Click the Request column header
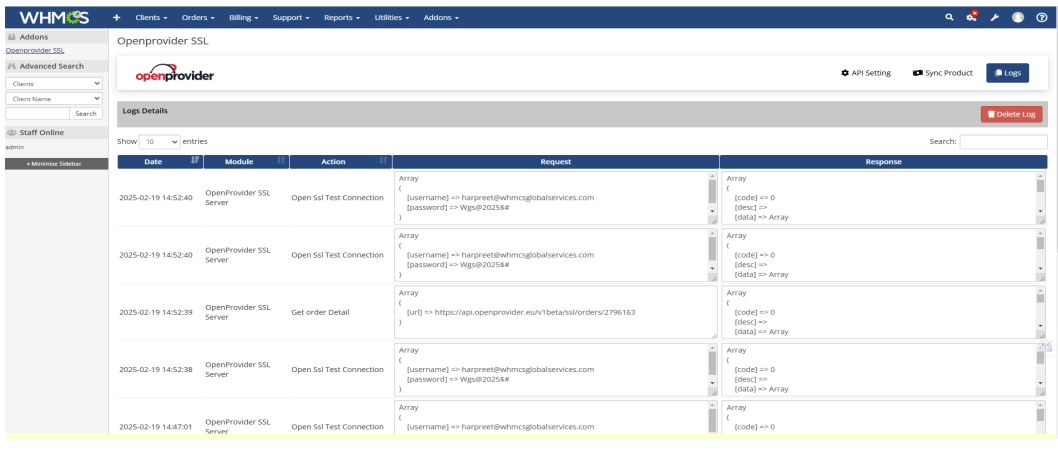 [x=555, y=162]
